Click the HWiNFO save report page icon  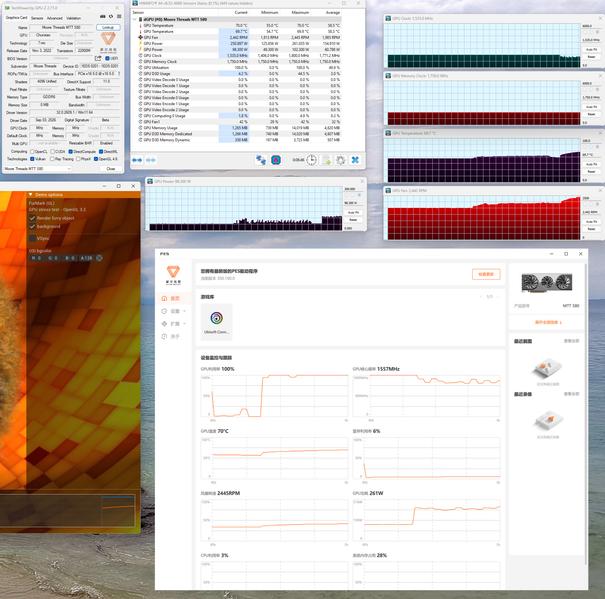326,160
